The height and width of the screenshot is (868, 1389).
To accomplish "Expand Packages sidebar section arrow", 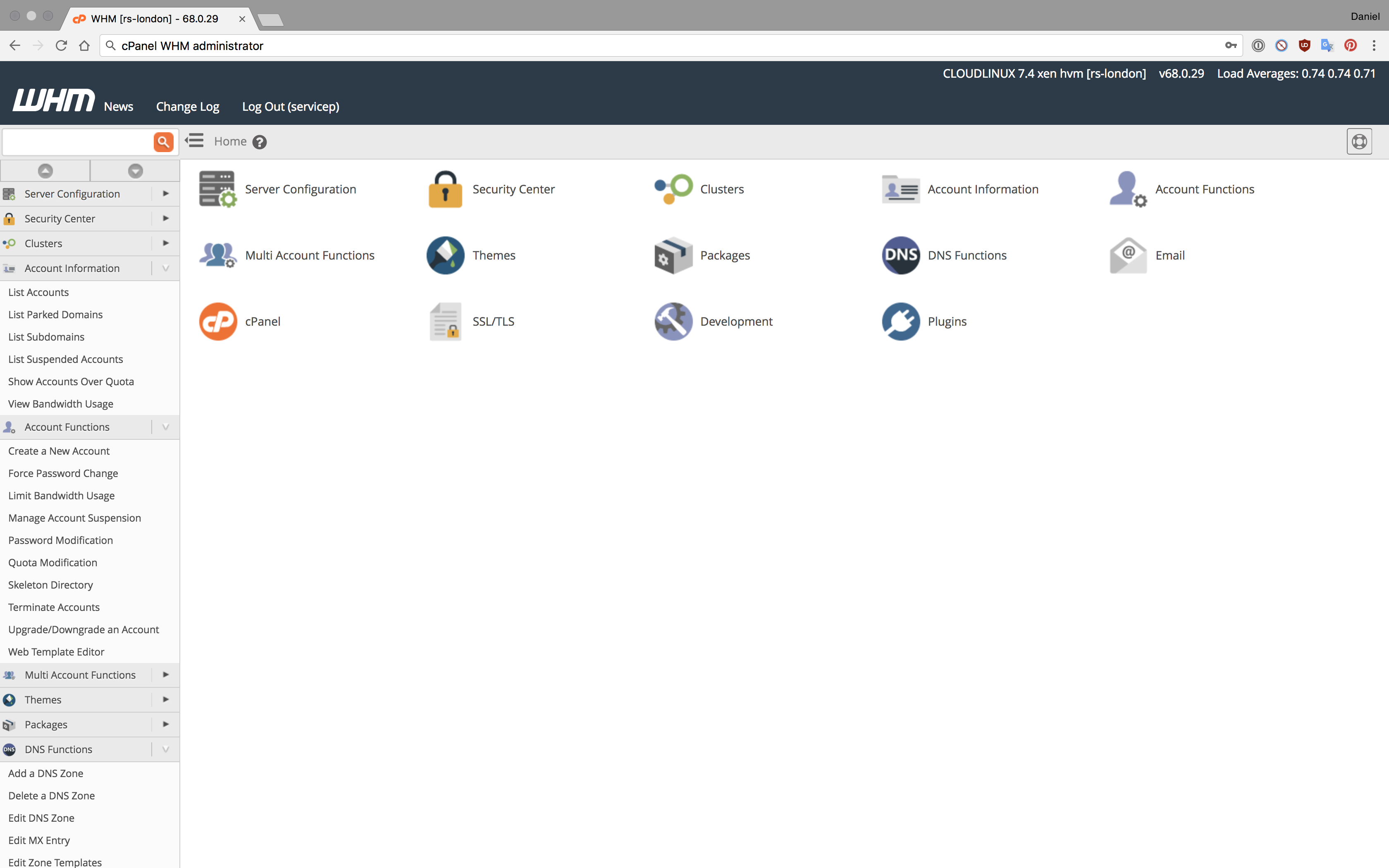I will point(166,724).
